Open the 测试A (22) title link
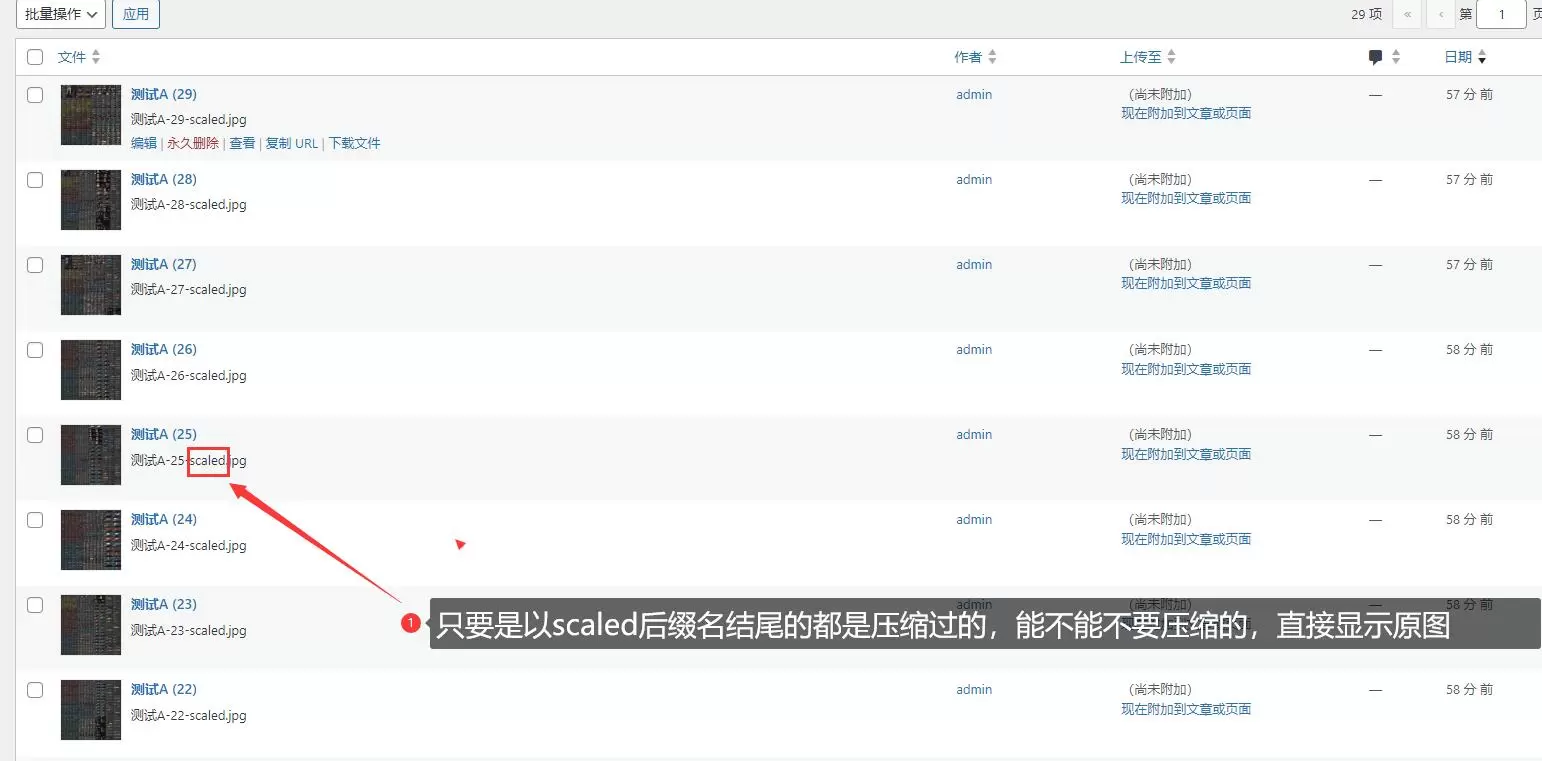Screen dimensions: 1542x761 [x=164, y=689]
